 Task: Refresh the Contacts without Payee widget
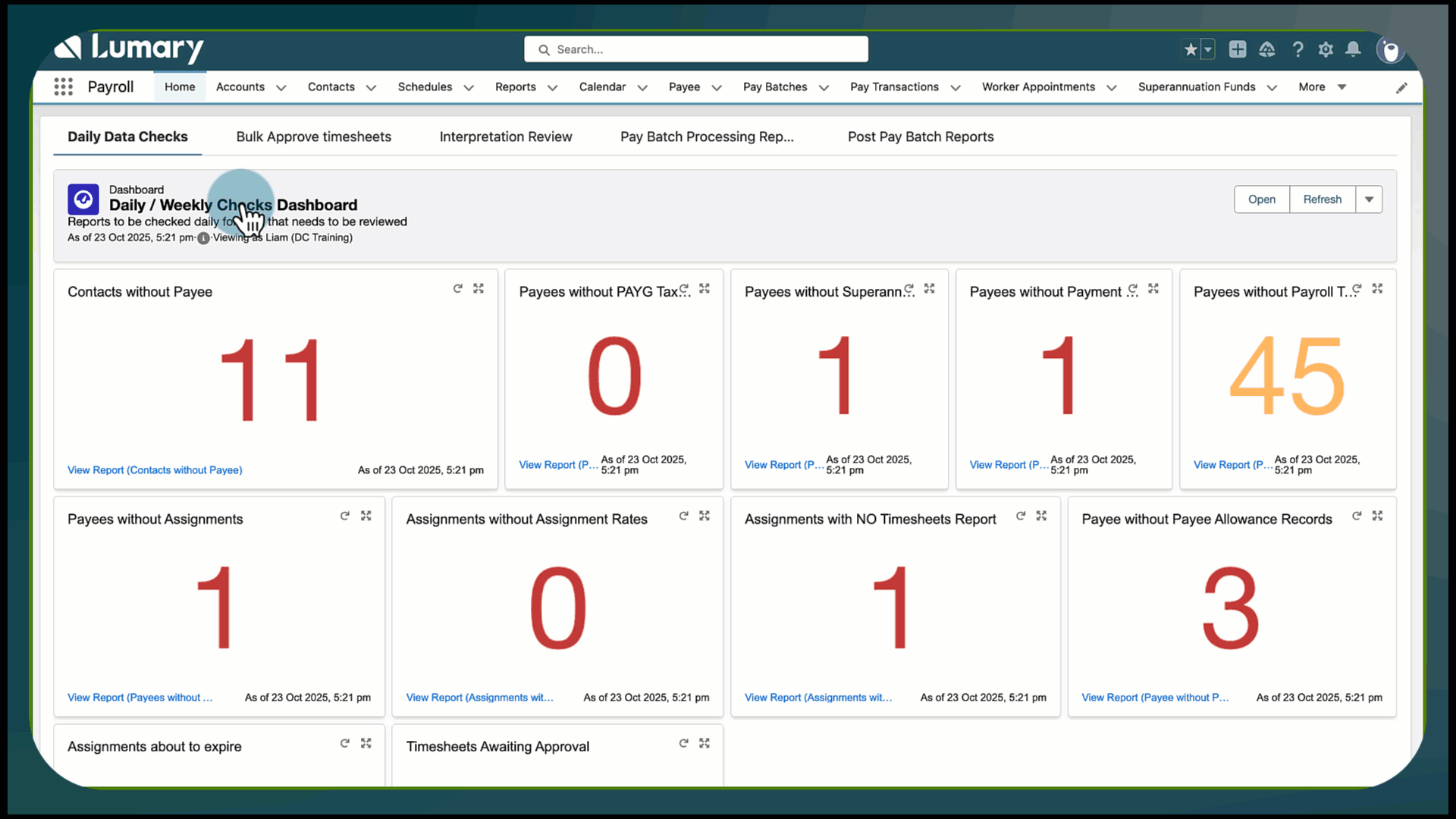click(457, 288)
